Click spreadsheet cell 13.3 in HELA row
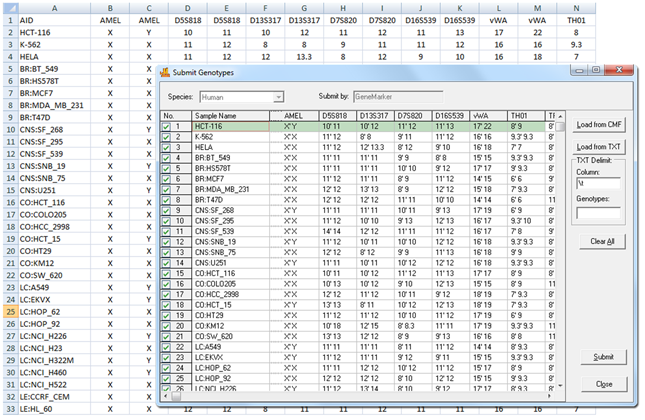 (304, 57)
